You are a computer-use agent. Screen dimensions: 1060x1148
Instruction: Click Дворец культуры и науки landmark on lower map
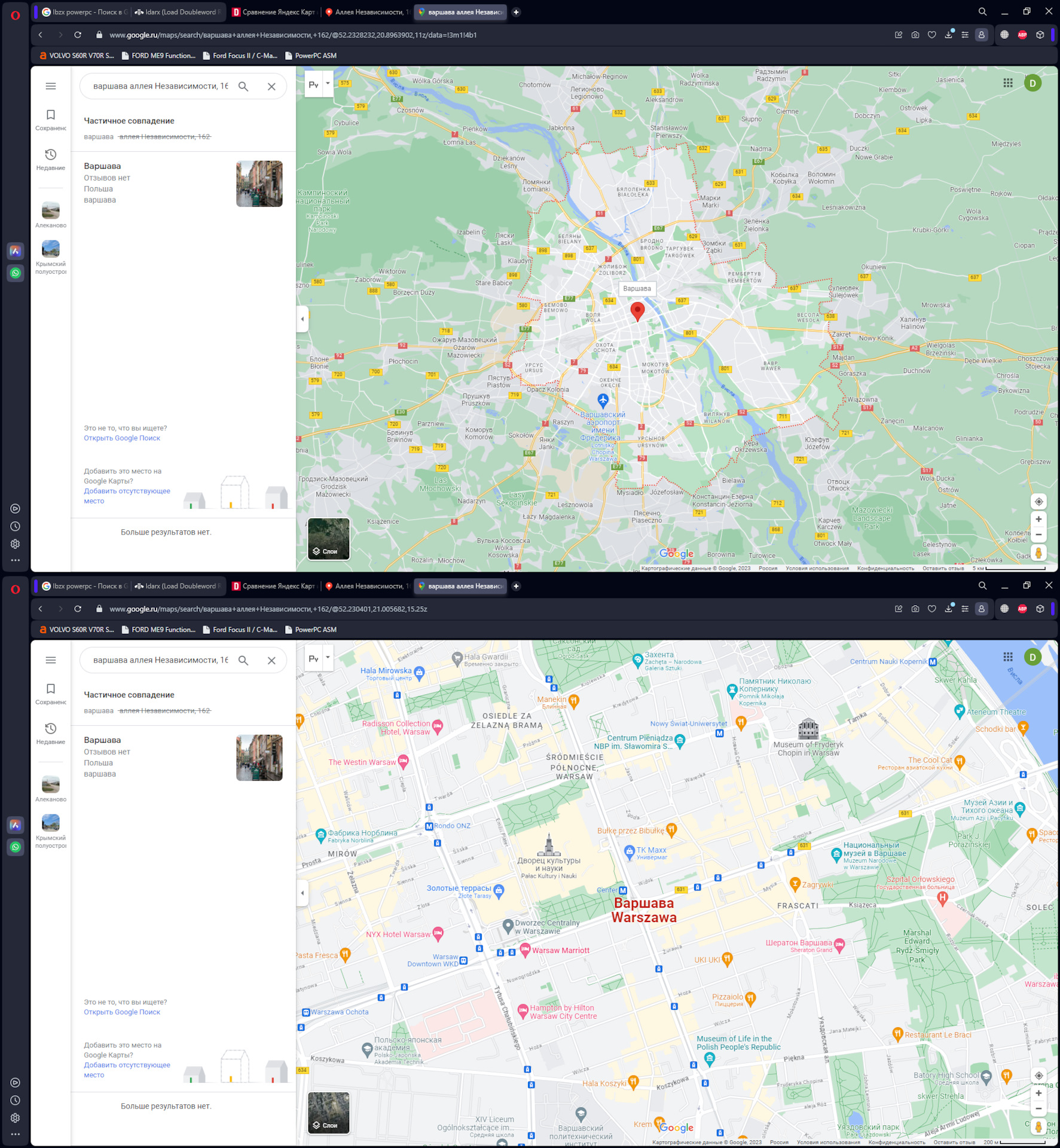[x=549, y=844]
